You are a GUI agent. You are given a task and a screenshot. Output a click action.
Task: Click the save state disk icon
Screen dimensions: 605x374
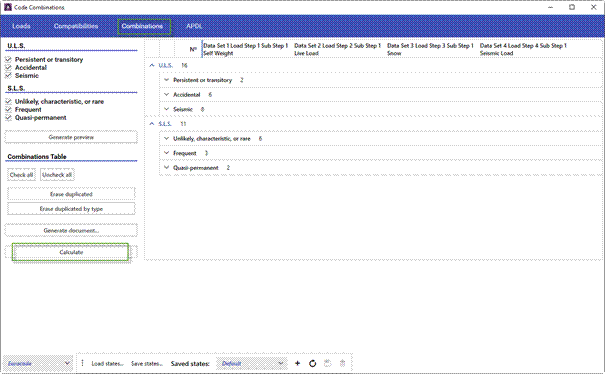(x=328, y=363)
